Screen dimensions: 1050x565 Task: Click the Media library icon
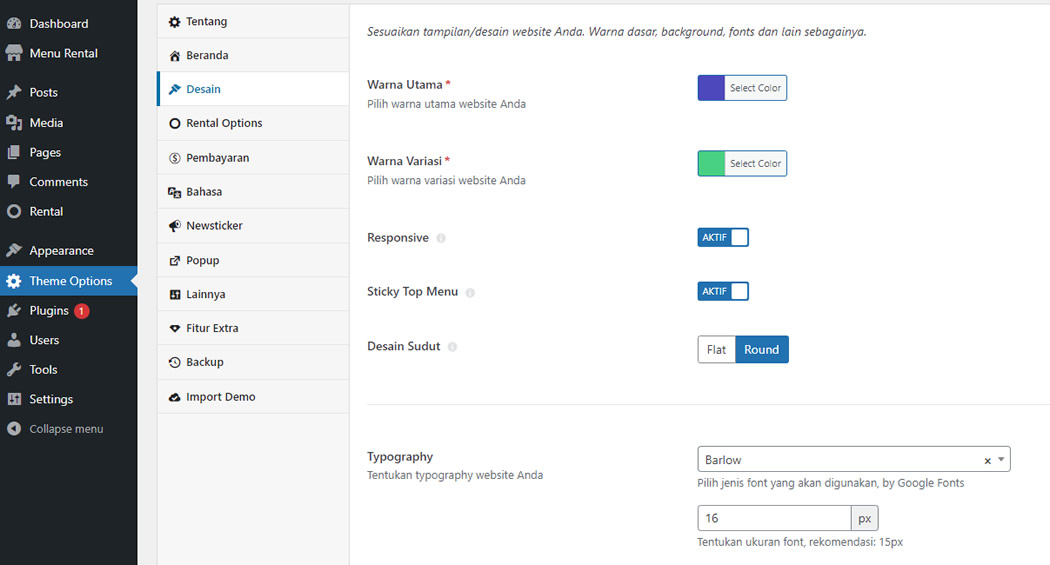point(14,123)
